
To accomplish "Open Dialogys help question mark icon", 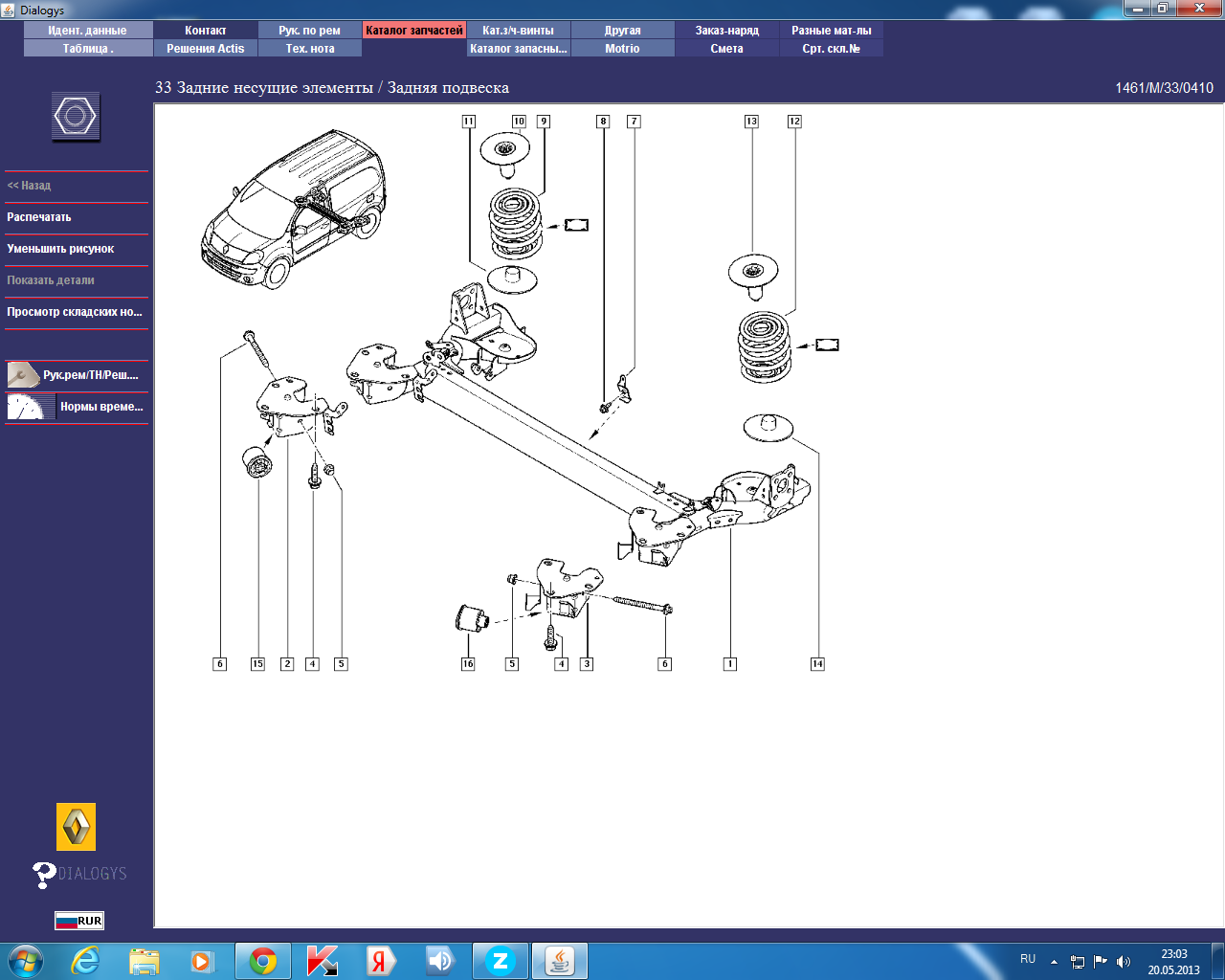I will (x=44, y=875).
